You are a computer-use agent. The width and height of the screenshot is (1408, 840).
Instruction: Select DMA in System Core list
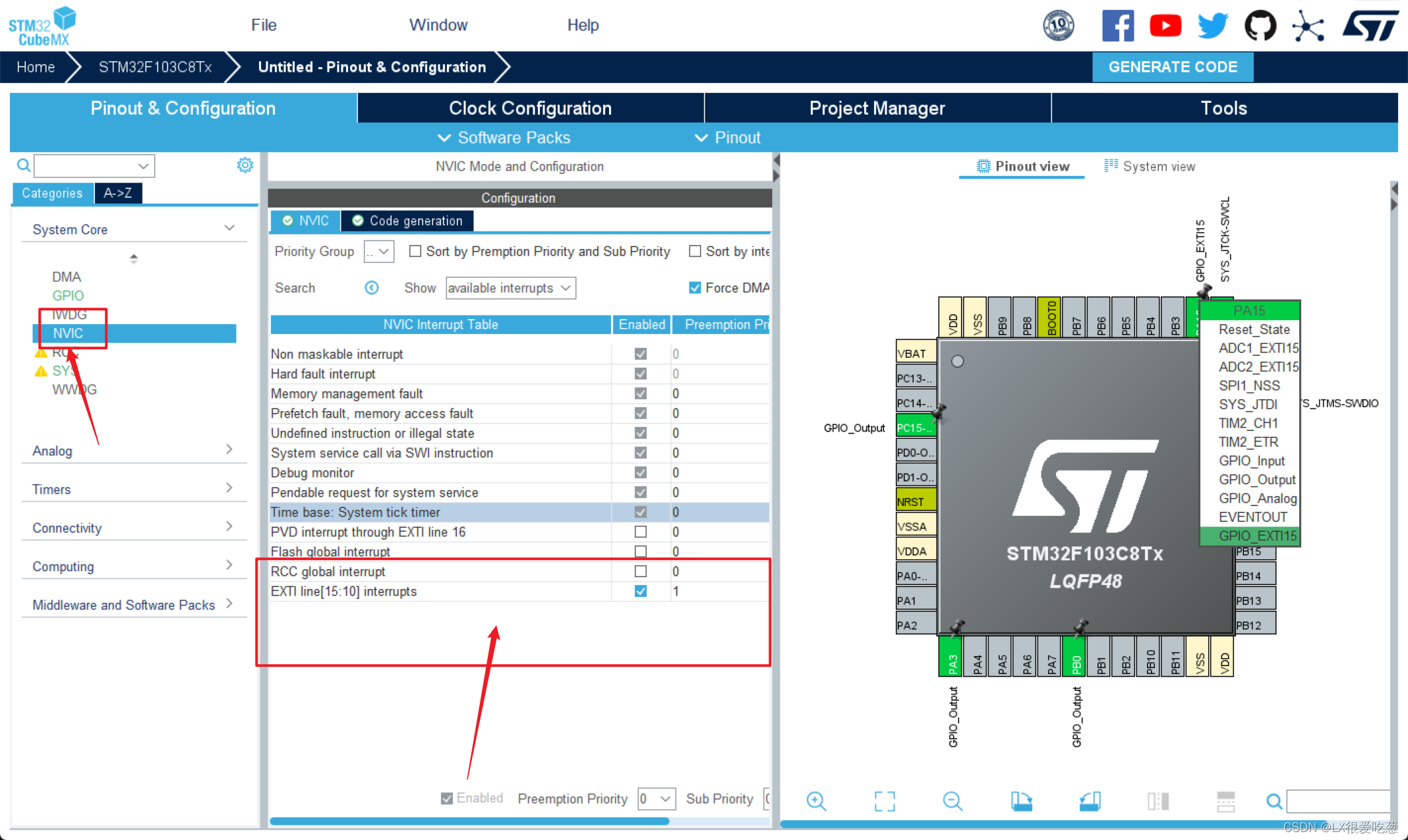[66, 277]
